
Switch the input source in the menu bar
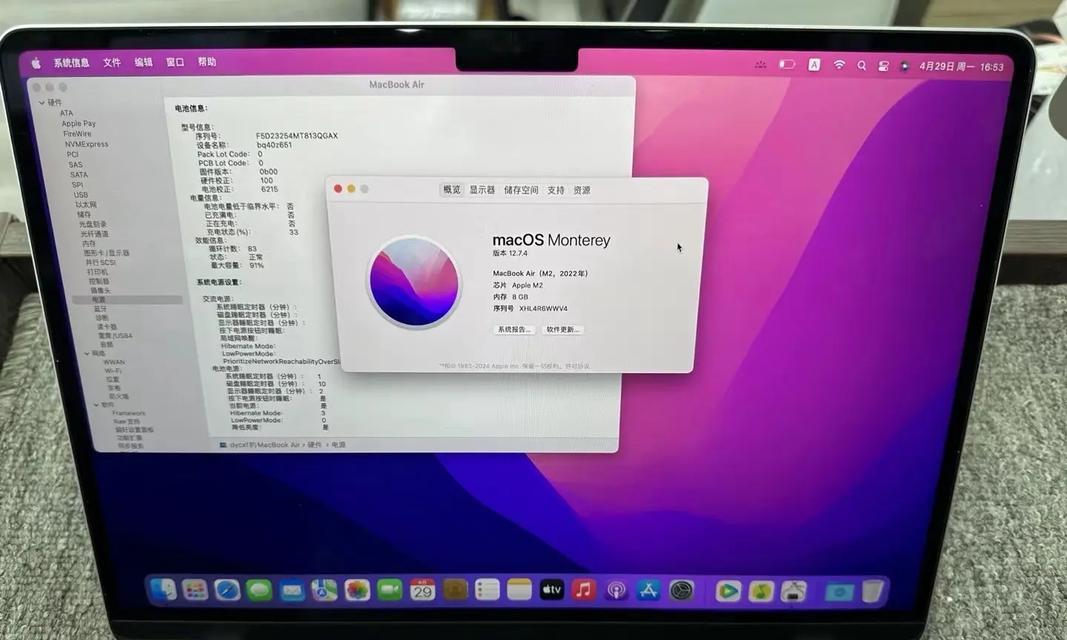(814, 65)
